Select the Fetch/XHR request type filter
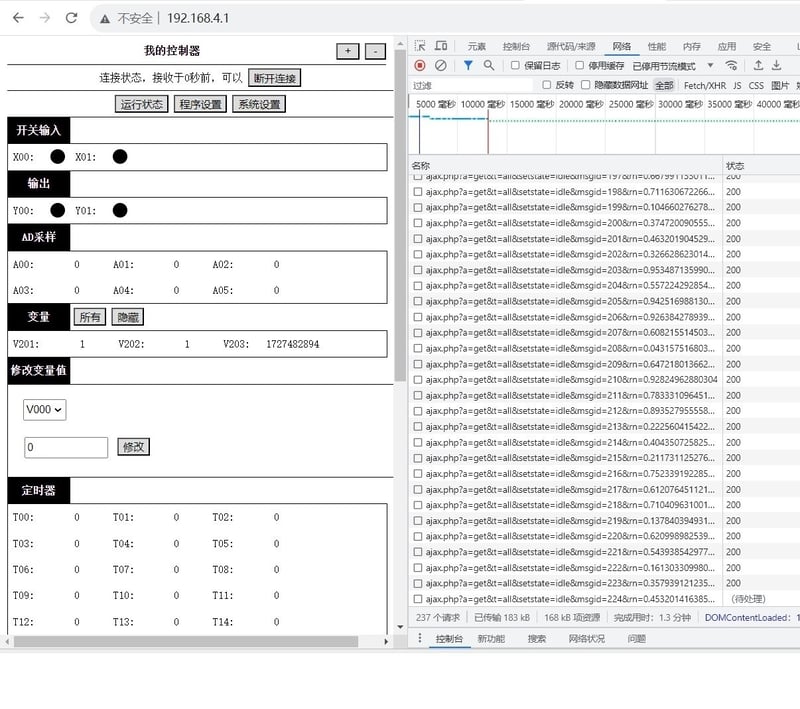 point(704,85)
